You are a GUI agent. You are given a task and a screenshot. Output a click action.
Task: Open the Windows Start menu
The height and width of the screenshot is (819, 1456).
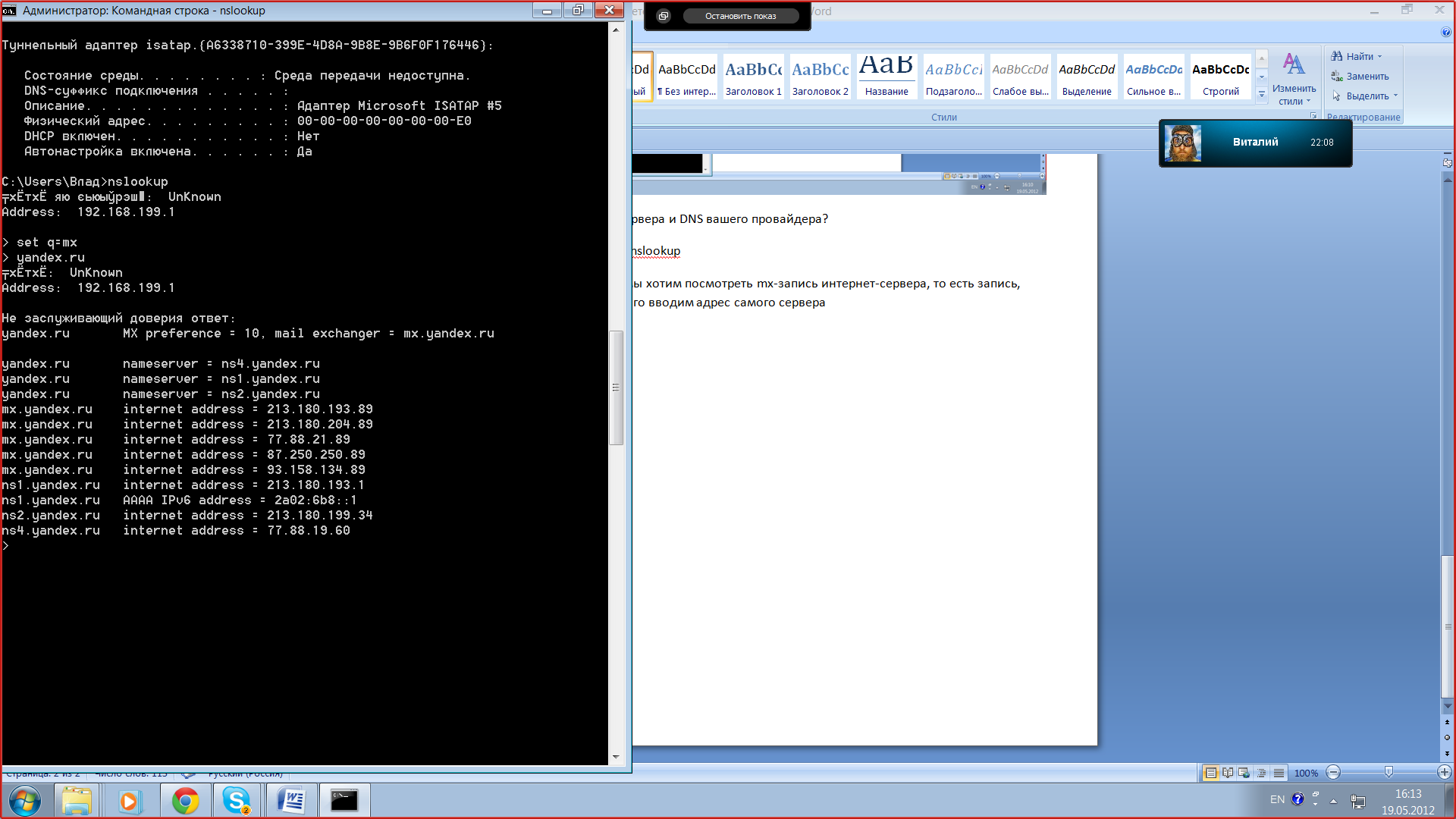click(x=24, y=801)
